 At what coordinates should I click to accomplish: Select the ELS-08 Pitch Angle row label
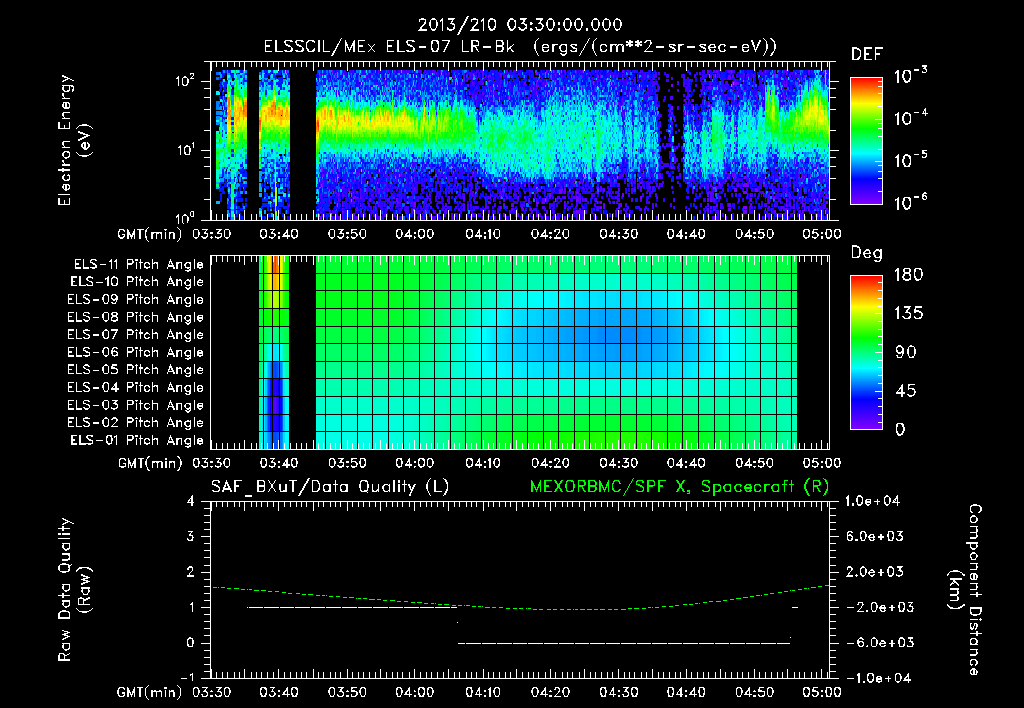pyautogui.click(x=136, y=317)
